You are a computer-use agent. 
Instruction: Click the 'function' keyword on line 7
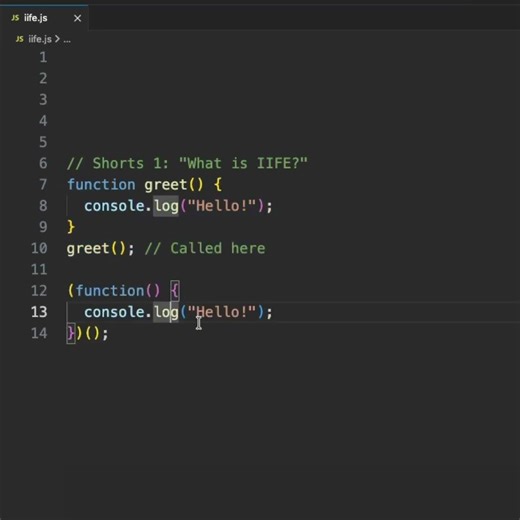101,185
